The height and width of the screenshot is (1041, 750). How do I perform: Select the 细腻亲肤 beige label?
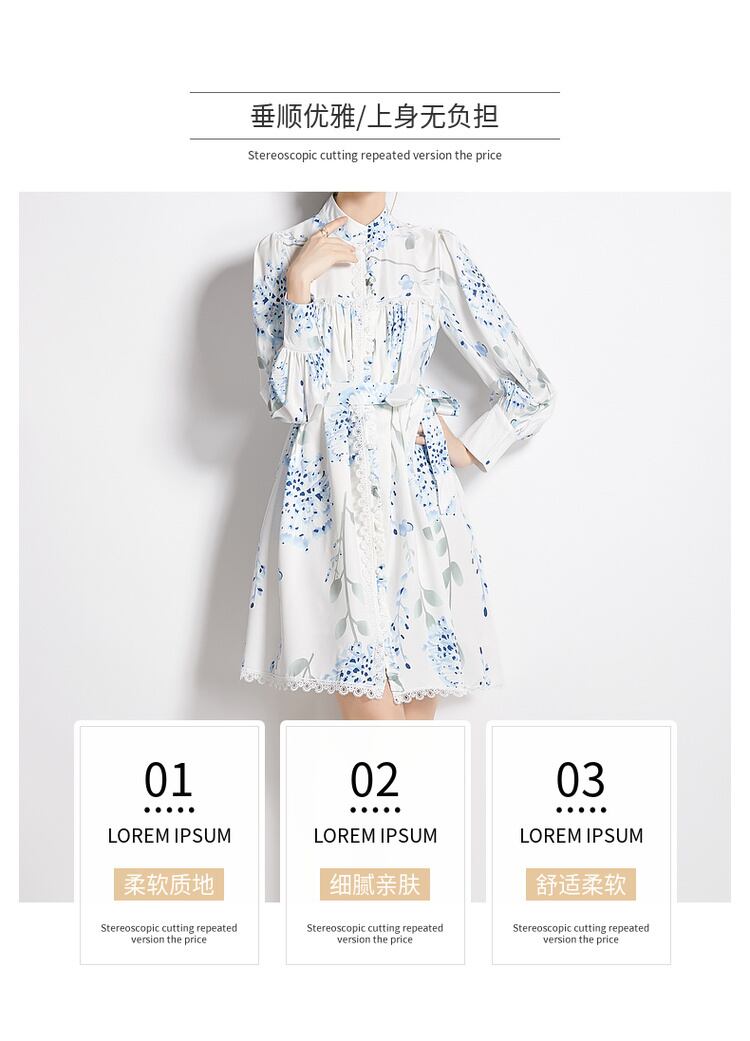[x=374, y=884]
